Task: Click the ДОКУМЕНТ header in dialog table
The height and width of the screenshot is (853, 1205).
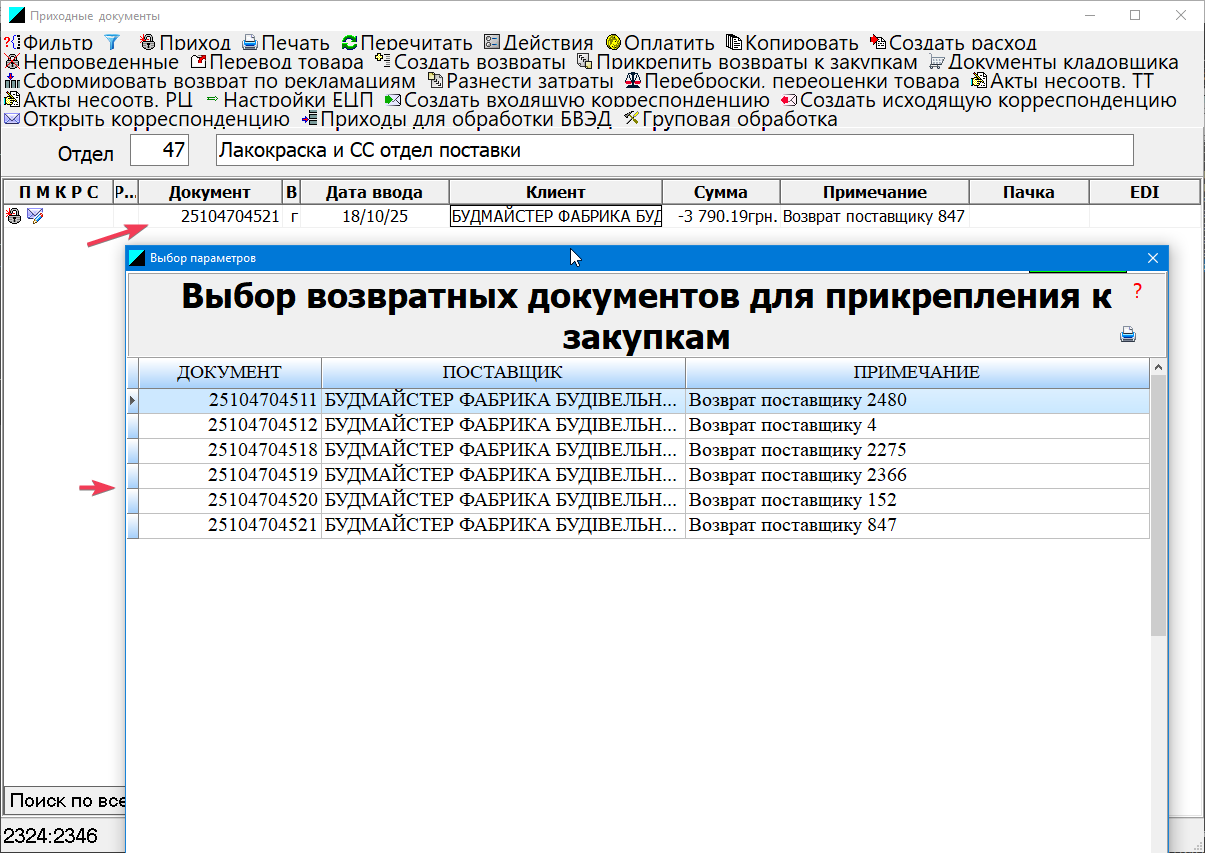Action: coord(230,373)
